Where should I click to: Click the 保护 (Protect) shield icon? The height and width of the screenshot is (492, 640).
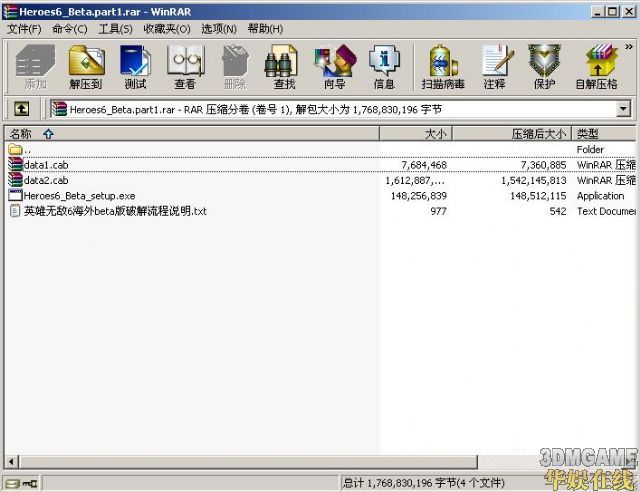pos(544,67)
